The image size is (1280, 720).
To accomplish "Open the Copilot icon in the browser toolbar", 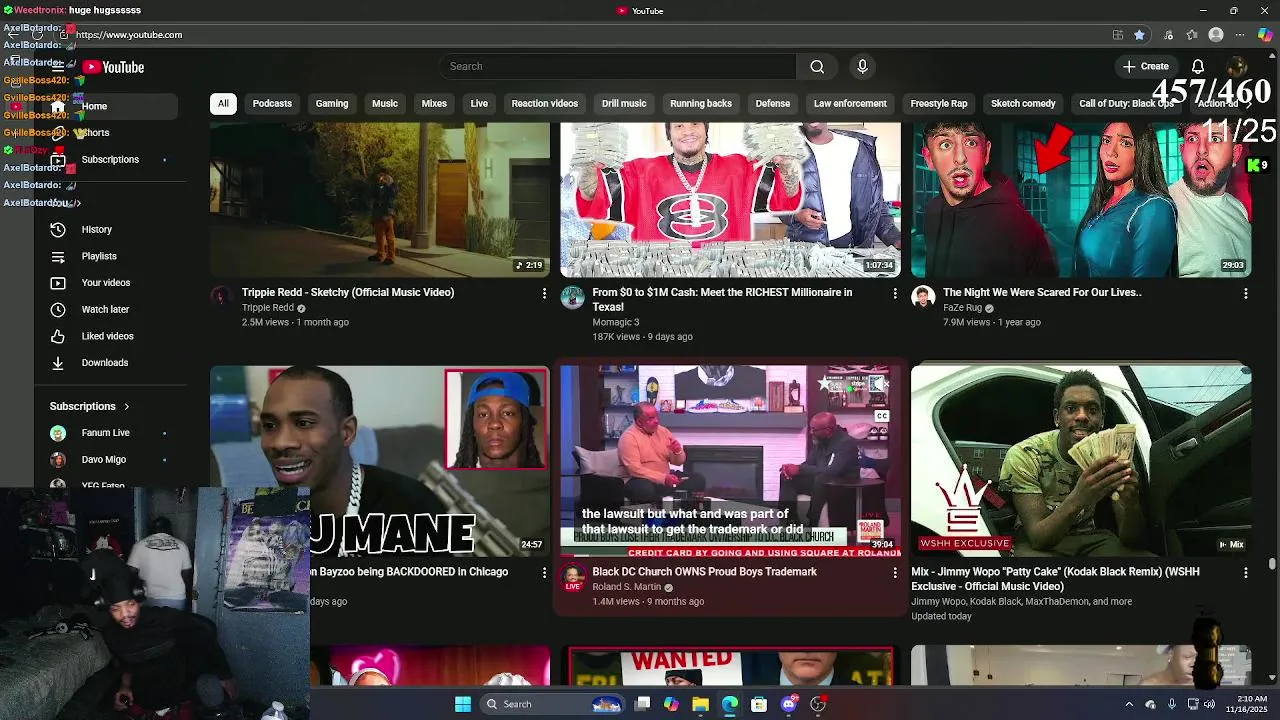I will pos(1265,34).
